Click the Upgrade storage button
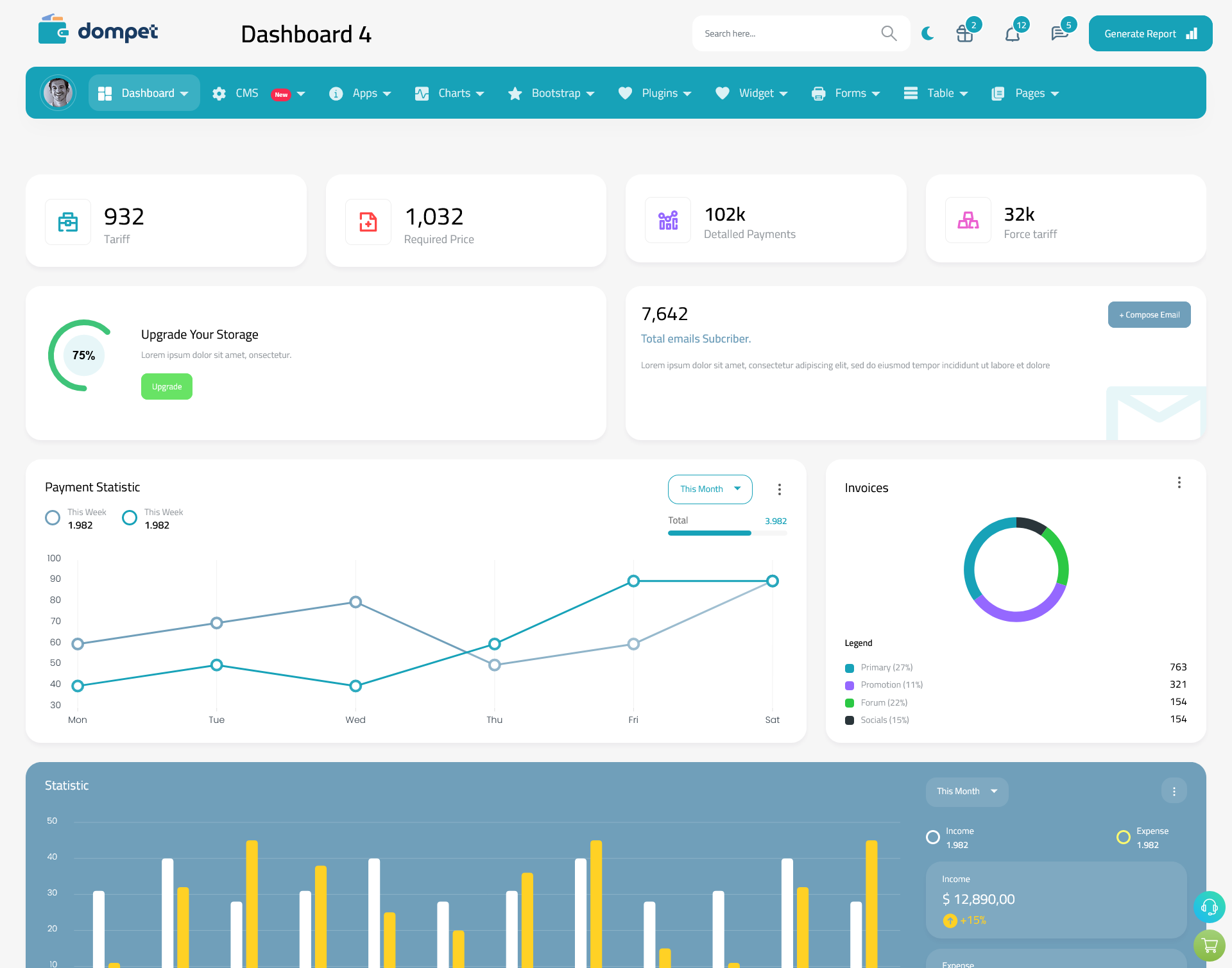This screenshot has width=1232, height=968. coord(166,386)
